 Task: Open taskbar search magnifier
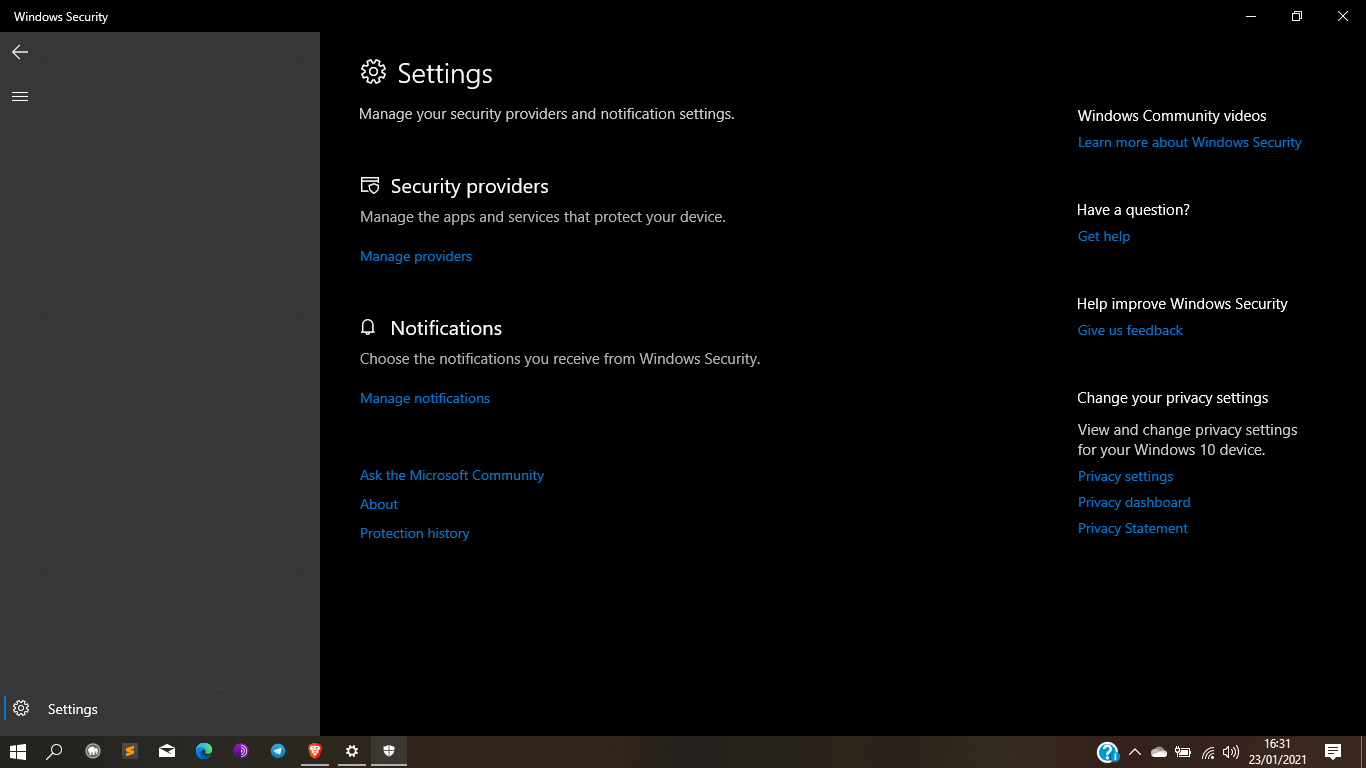tap(55, 751)
